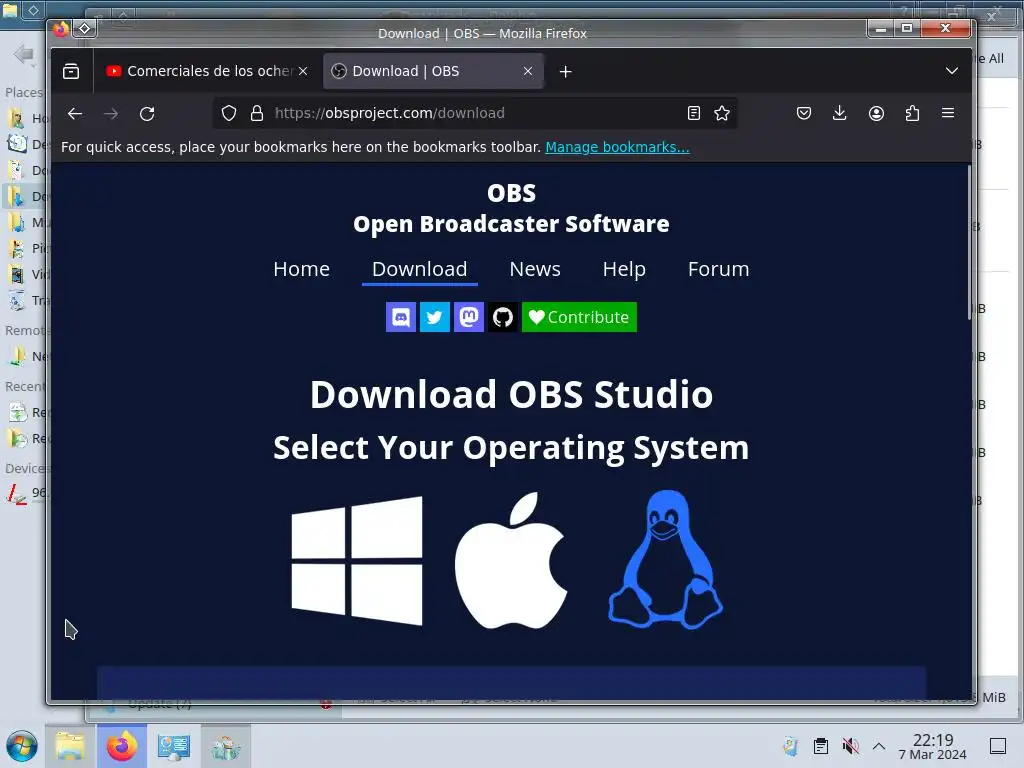Screen dimensions: 1024x768
Task: Open the taskbar system settings monitor icon
Action: click(174, 746)
